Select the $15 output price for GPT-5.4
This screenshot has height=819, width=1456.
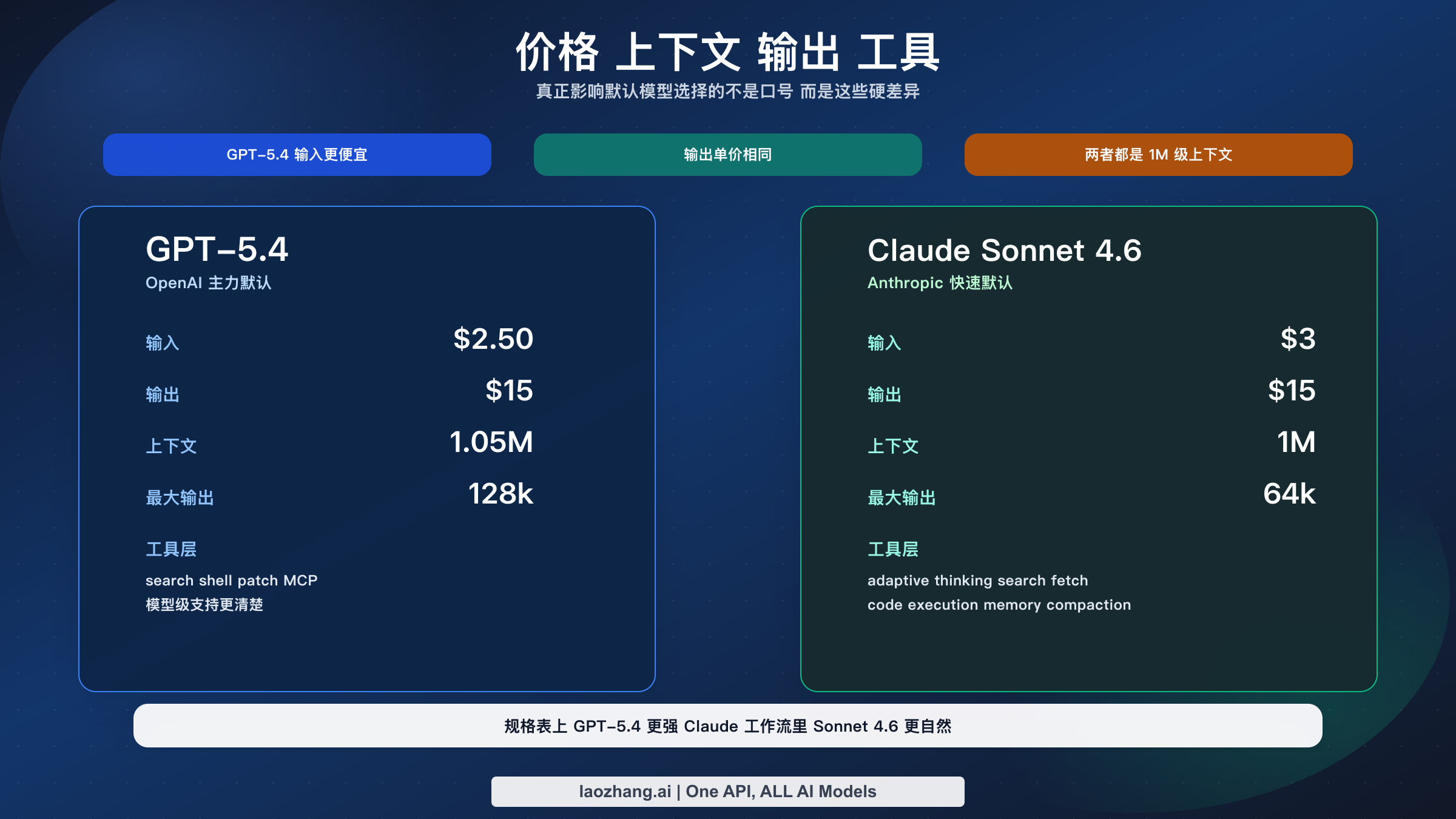coord(508,392)
